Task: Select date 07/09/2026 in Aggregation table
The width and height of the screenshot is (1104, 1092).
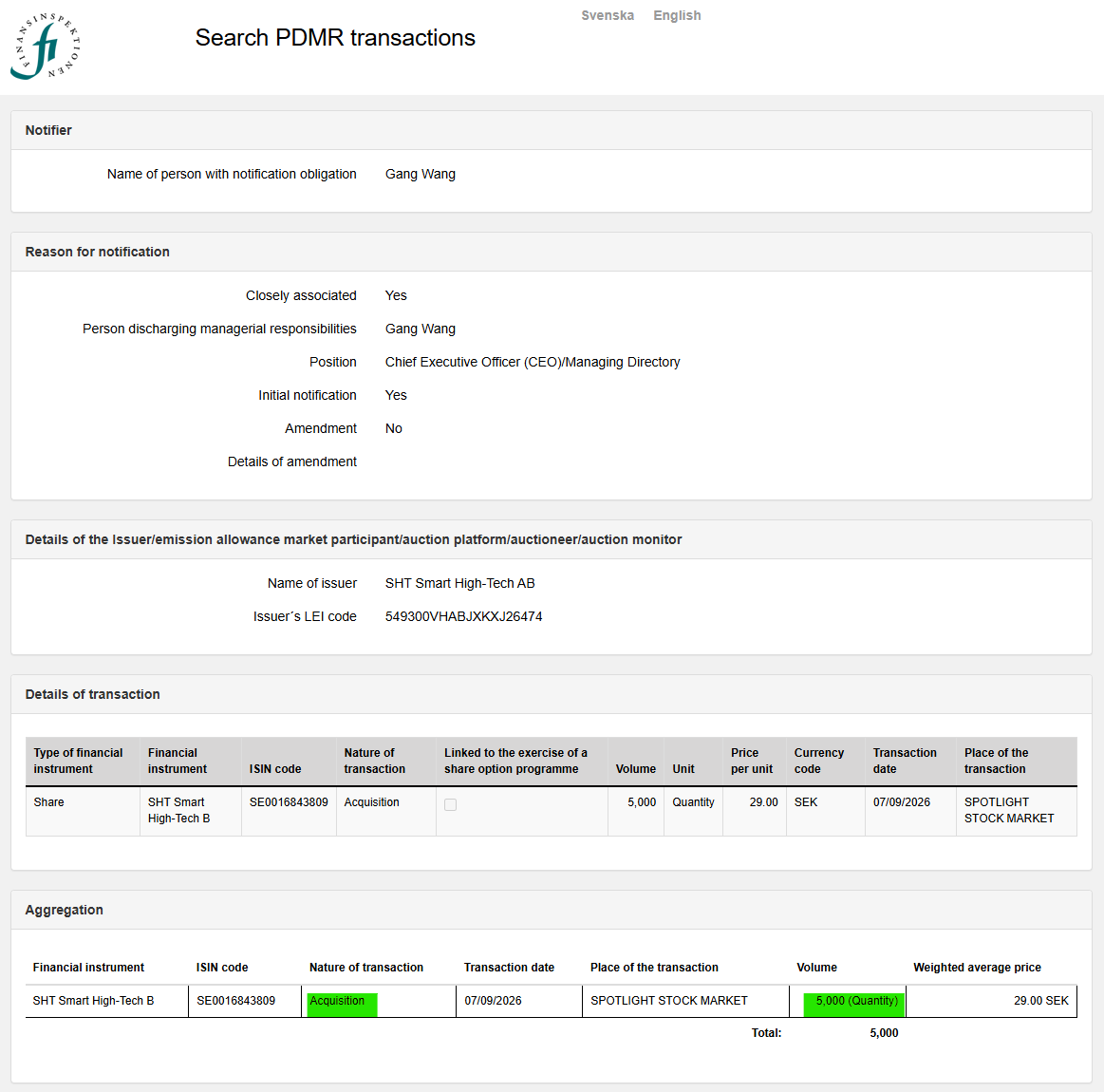Action: point(493,1001)
